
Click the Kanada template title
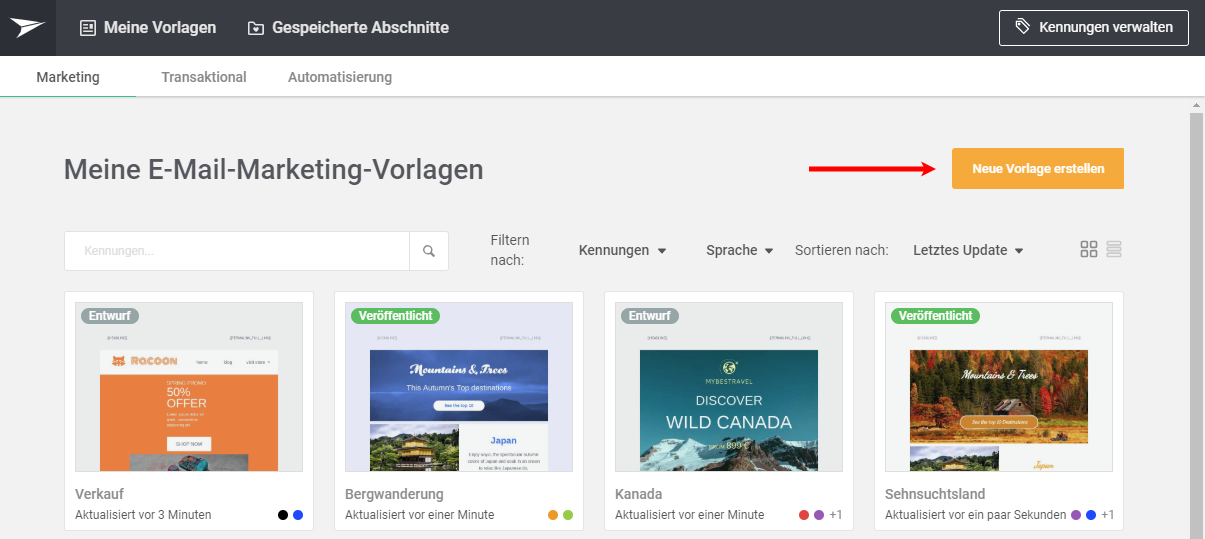(638, 494)
